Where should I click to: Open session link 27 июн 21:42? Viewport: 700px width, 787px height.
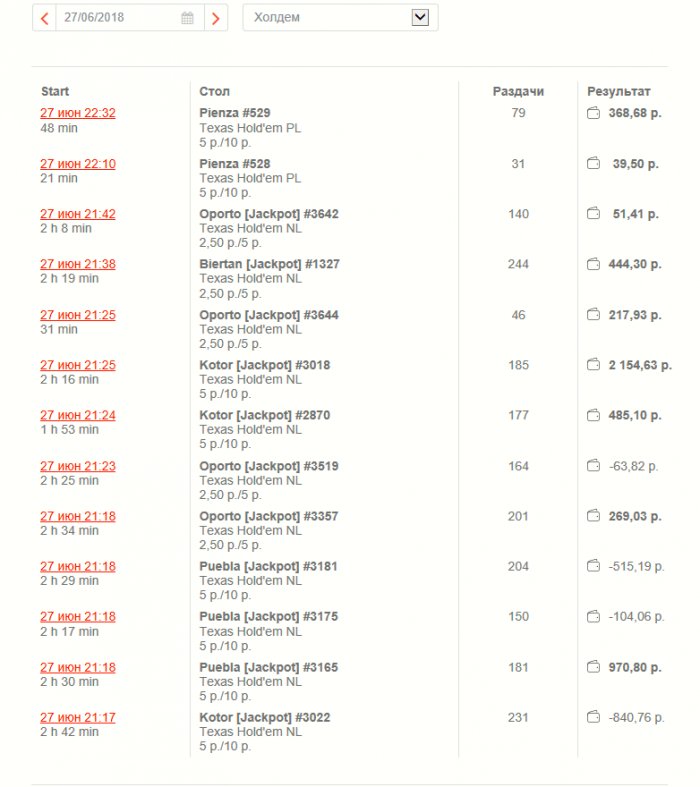coord(78,214)
